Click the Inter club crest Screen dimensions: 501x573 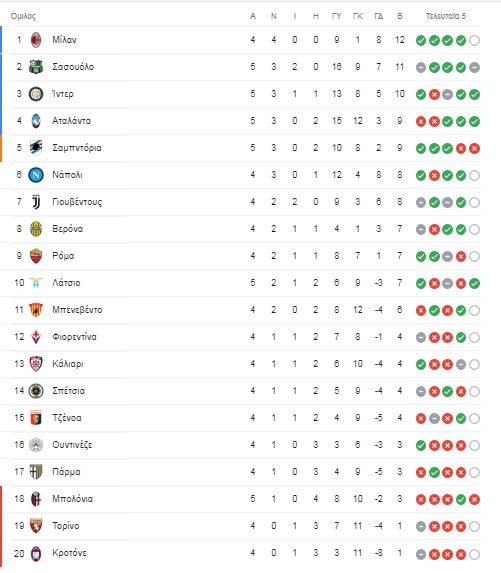click(36, 94)
